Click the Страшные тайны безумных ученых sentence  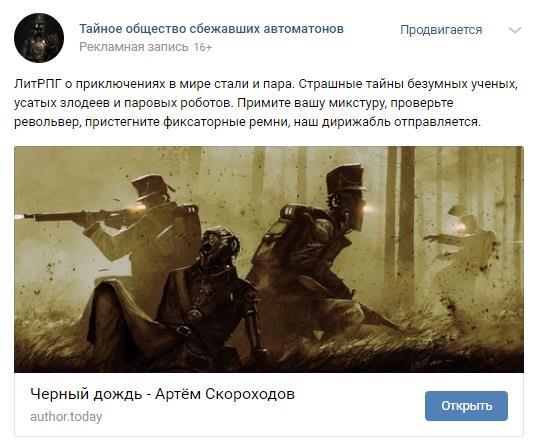(x=407, y=84)
